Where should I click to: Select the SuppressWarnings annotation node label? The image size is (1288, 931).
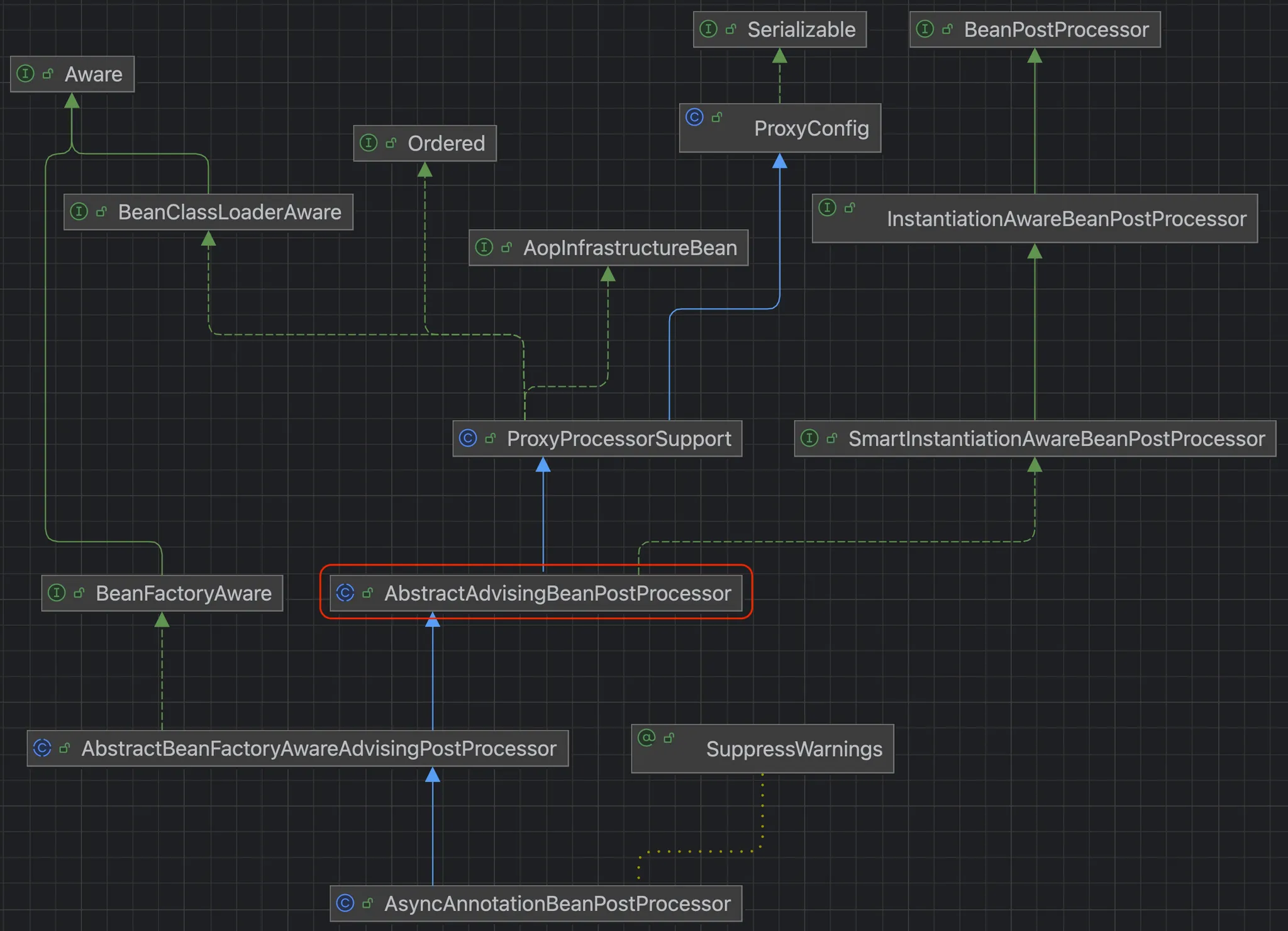(794, 749)
